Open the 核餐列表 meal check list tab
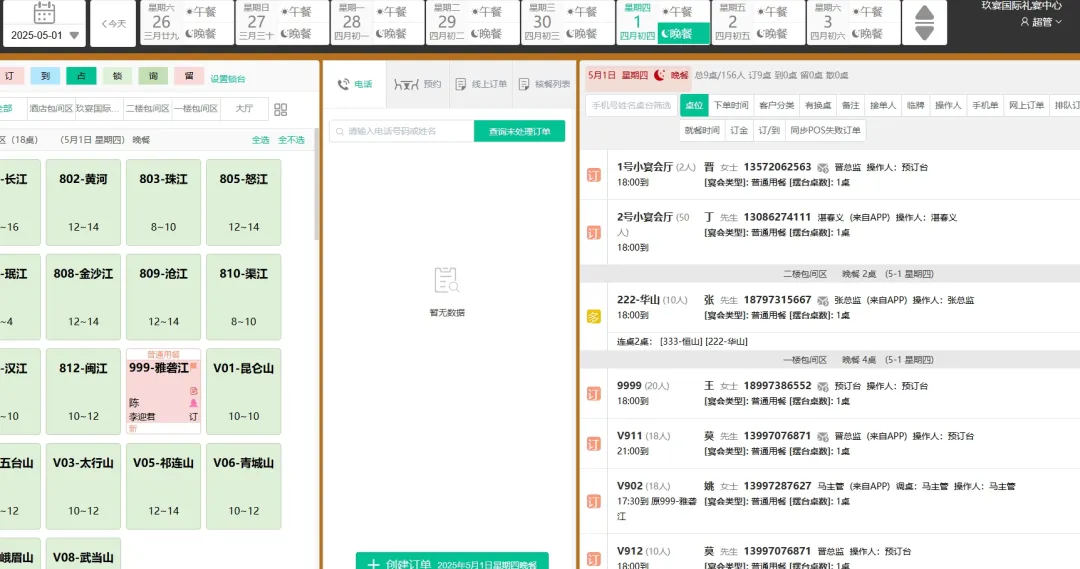Image resolution: width=1080 pixels, height=569 pixels. (x=545, y=85)
